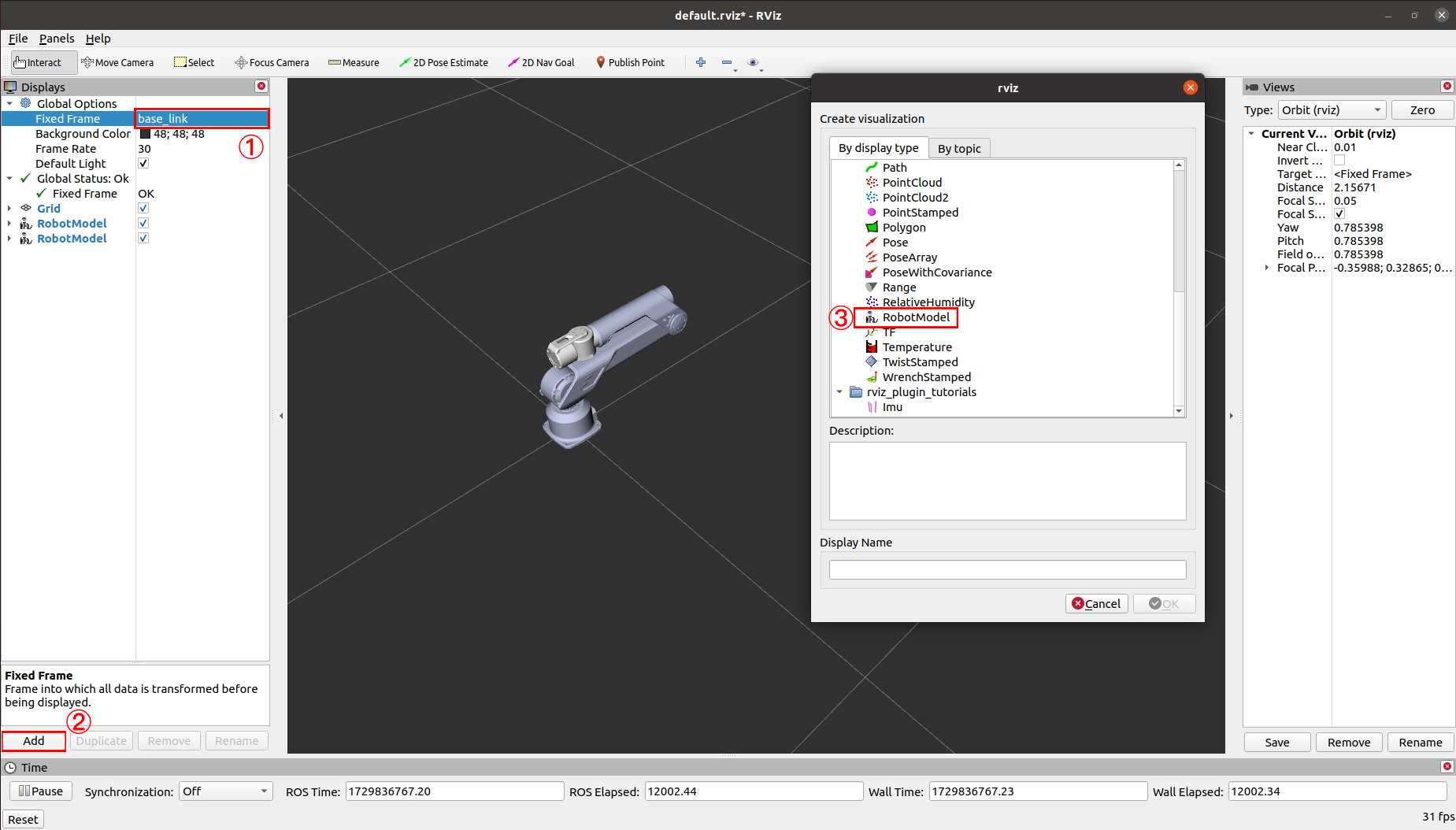1456x830 pixels.
Task: Select RobotModel in the display type list
Action: click(915, 317)
